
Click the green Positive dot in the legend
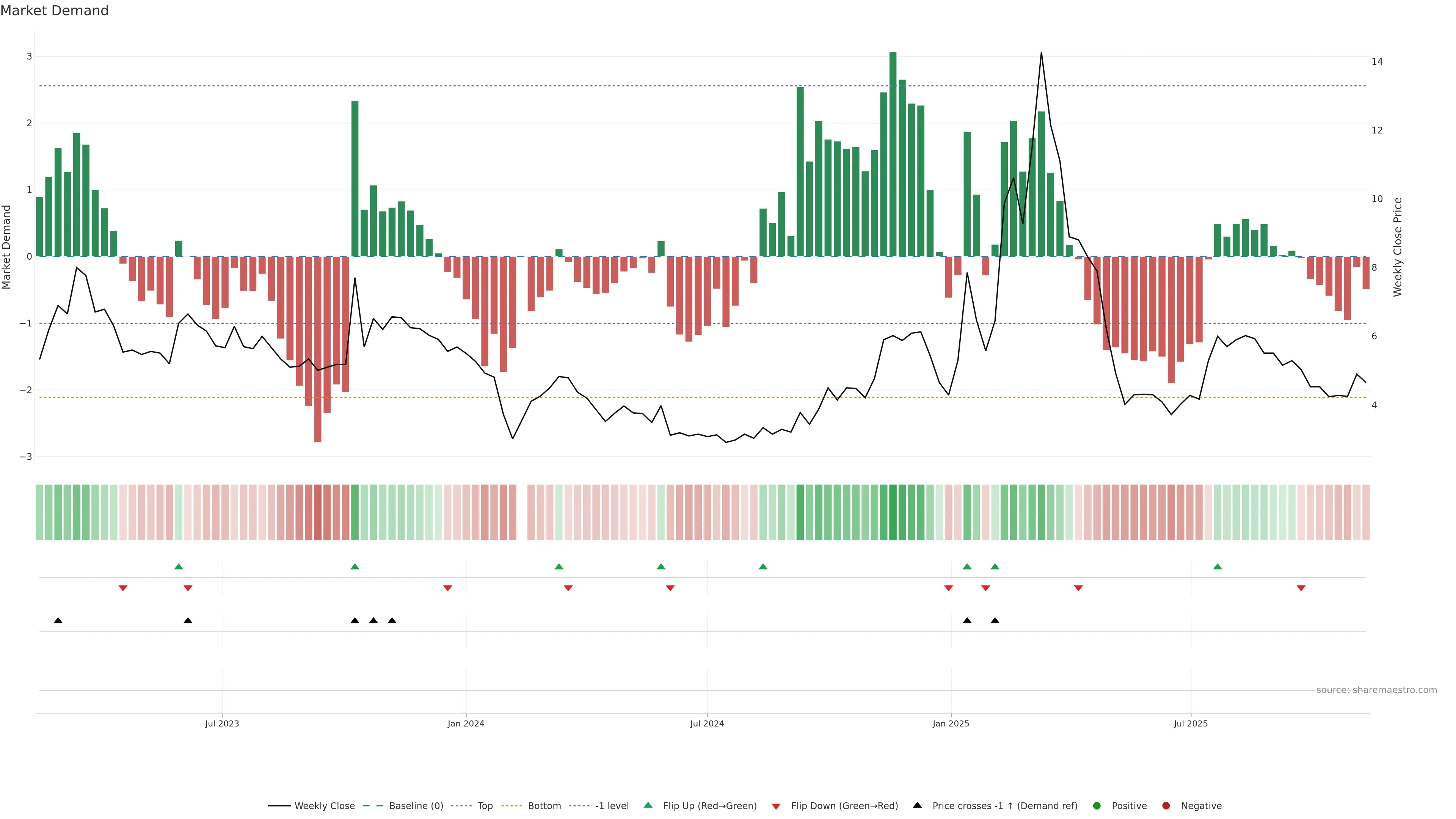point(1097,806)
